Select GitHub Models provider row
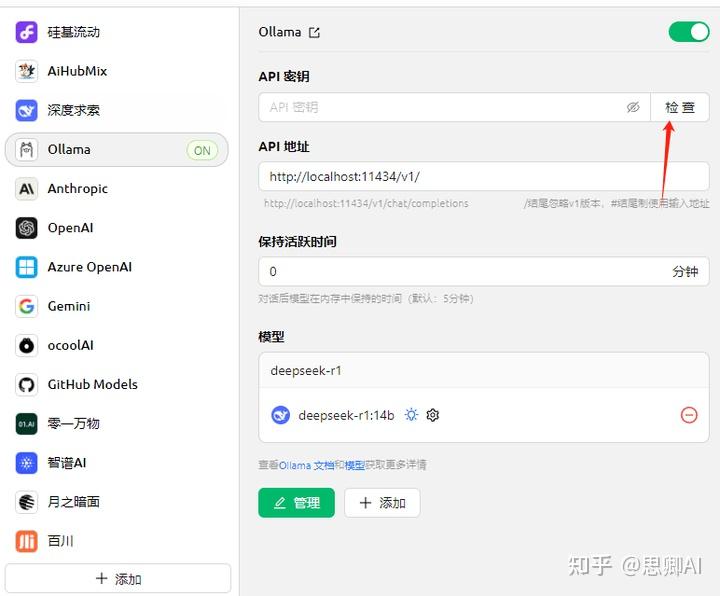This screenshot has height=596, width=720. point(117,384)
